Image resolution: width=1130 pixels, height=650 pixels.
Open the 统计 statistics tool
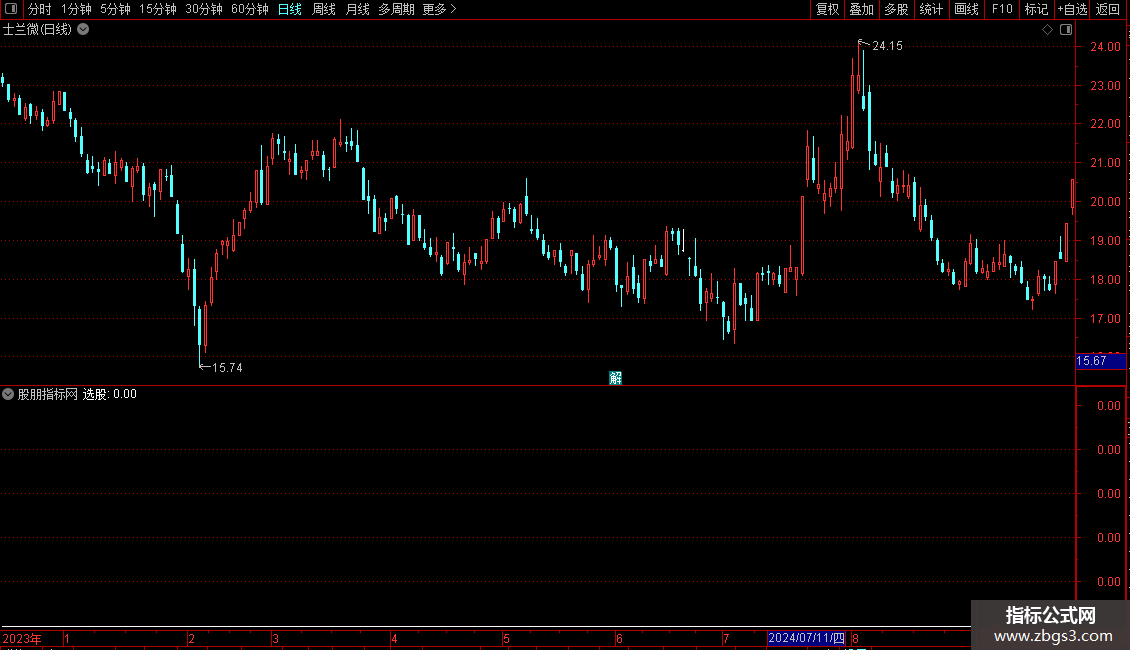[931, 9]
